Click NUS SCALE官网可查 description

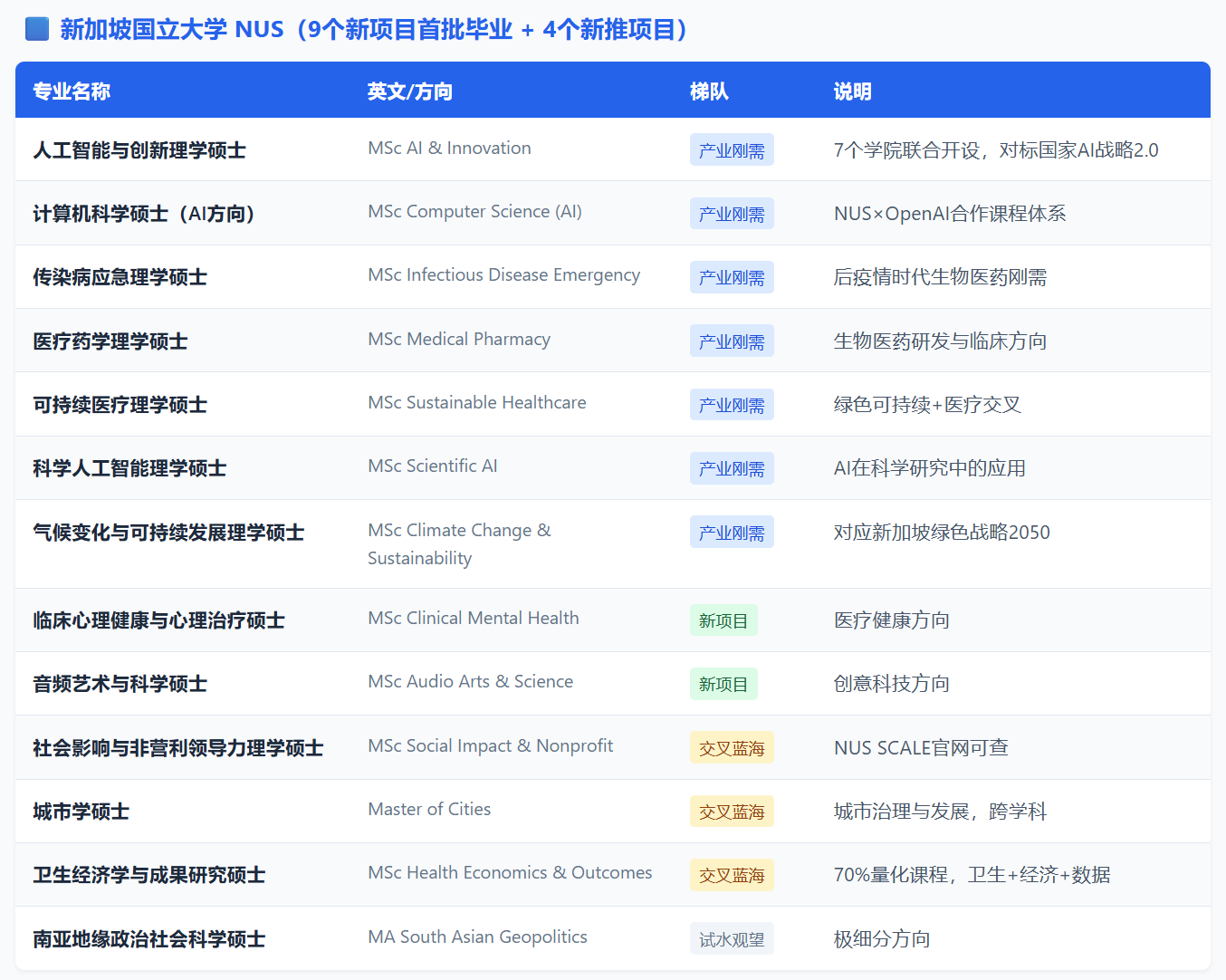click(x=921, y=748)
